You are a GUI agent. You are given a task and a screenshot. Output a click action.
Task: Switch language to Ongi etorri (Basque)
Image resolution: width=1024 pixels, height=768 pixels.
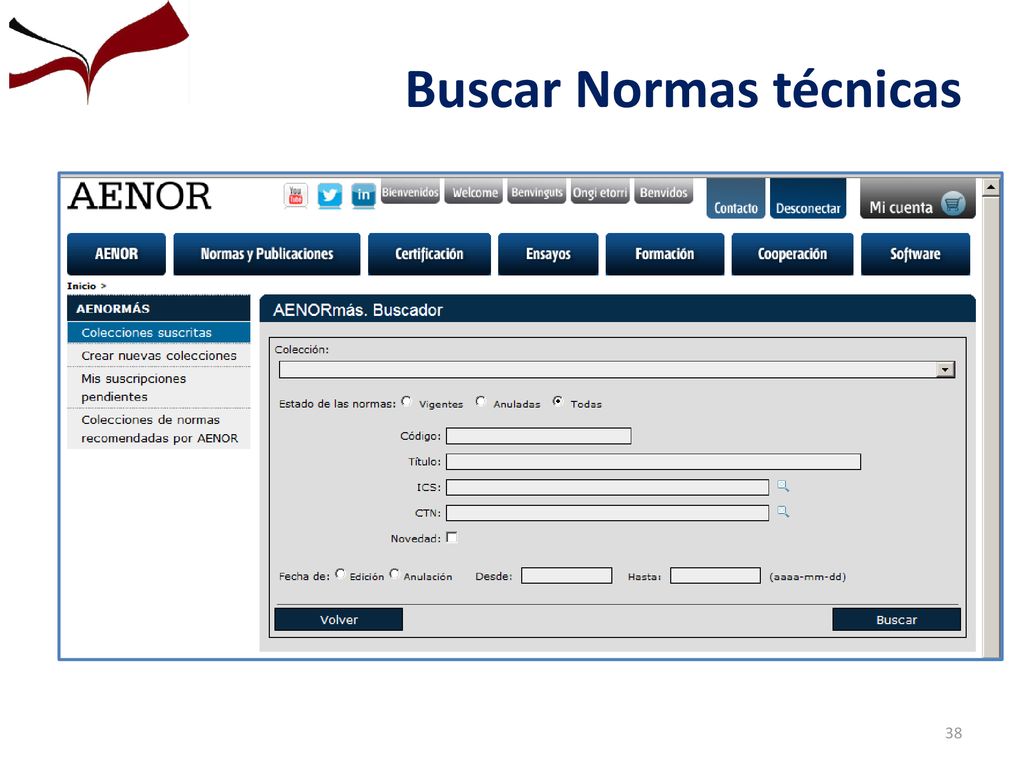click(600, 192)
